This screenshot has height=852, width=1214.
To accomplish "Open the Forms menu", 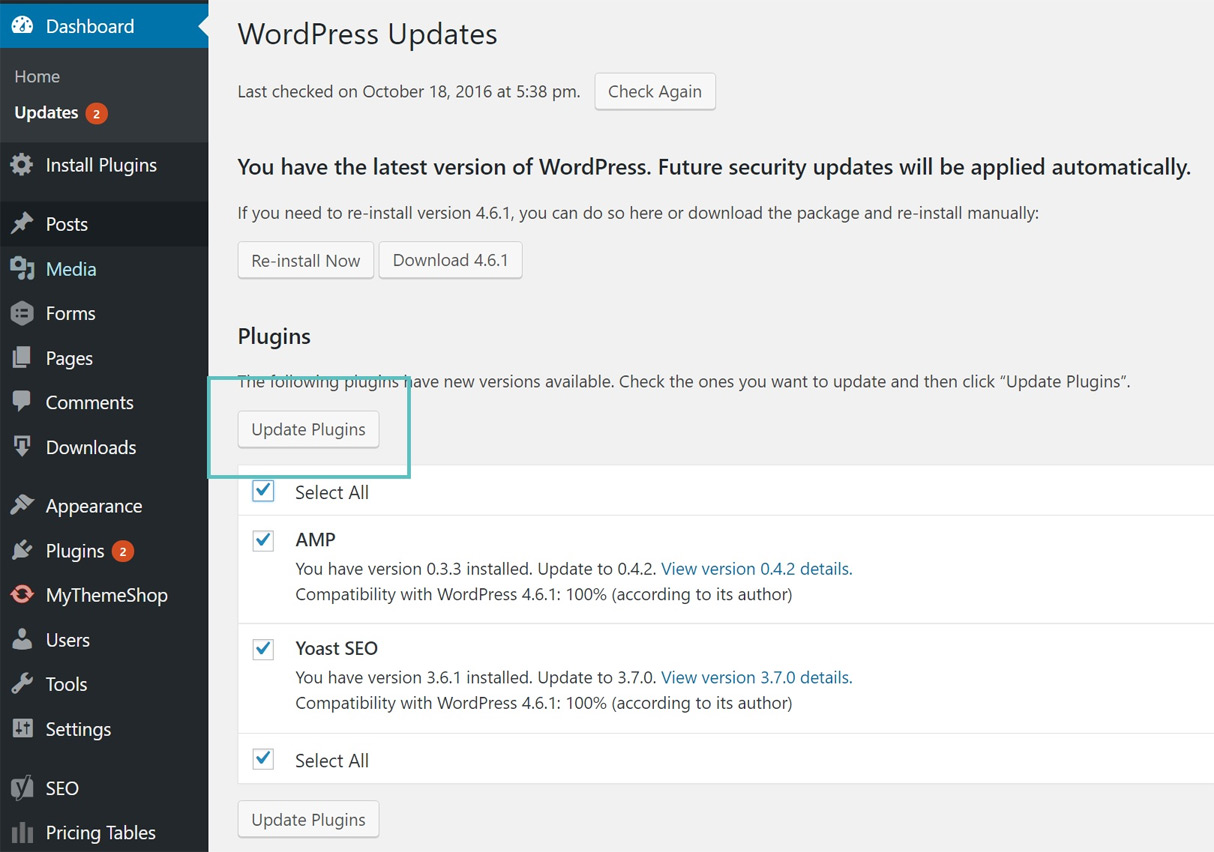I will point(104,313).
